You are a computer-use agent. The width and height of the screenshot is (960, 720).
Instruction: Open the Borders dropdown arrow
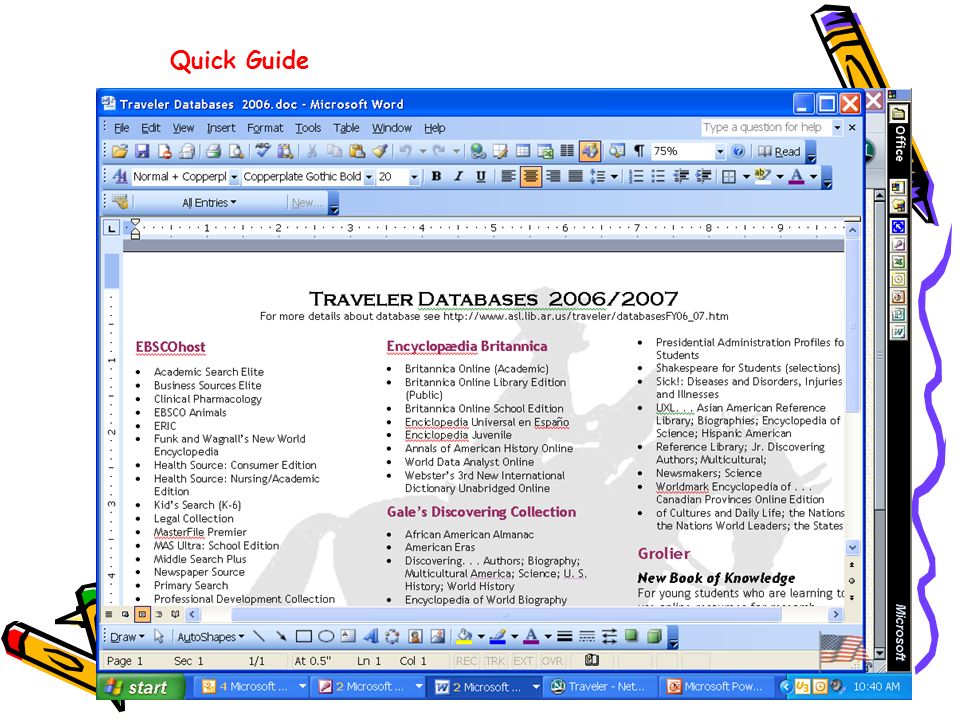tap(746, 177)
